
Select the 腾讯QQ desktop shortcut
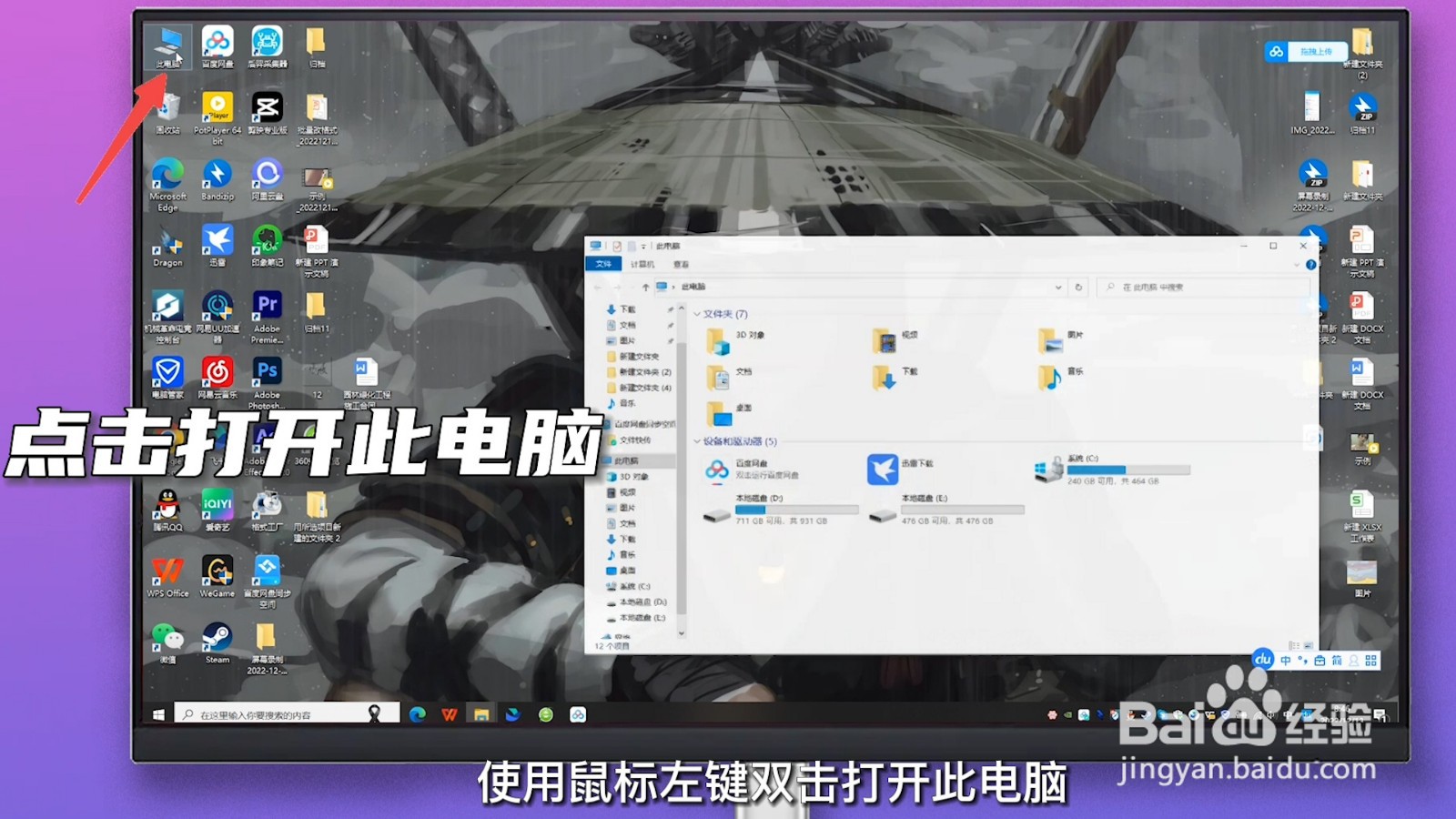coord(167,511)
